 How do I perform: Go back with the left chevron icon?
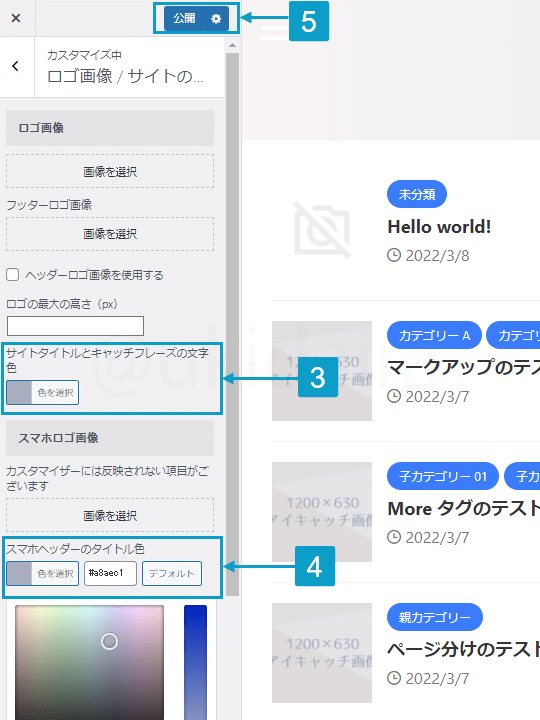tap(16, 66)
